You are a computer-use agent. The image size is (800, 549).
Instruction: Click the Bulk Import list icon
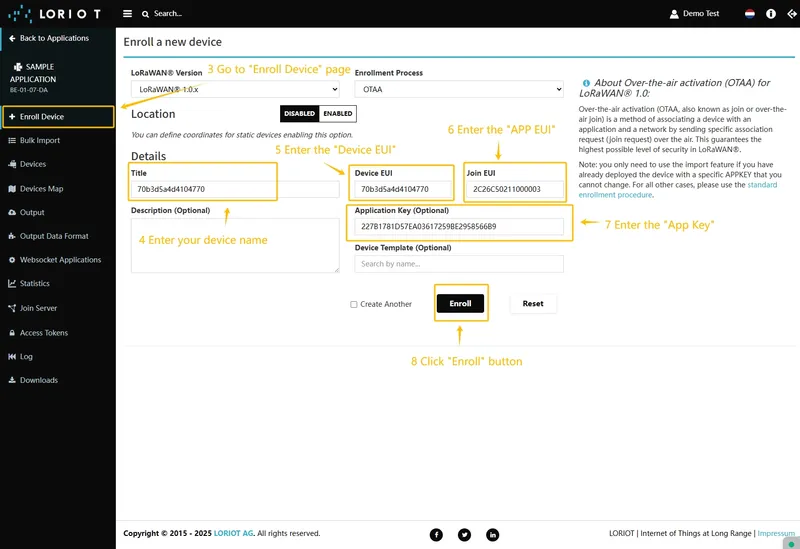tap(12, 140)
